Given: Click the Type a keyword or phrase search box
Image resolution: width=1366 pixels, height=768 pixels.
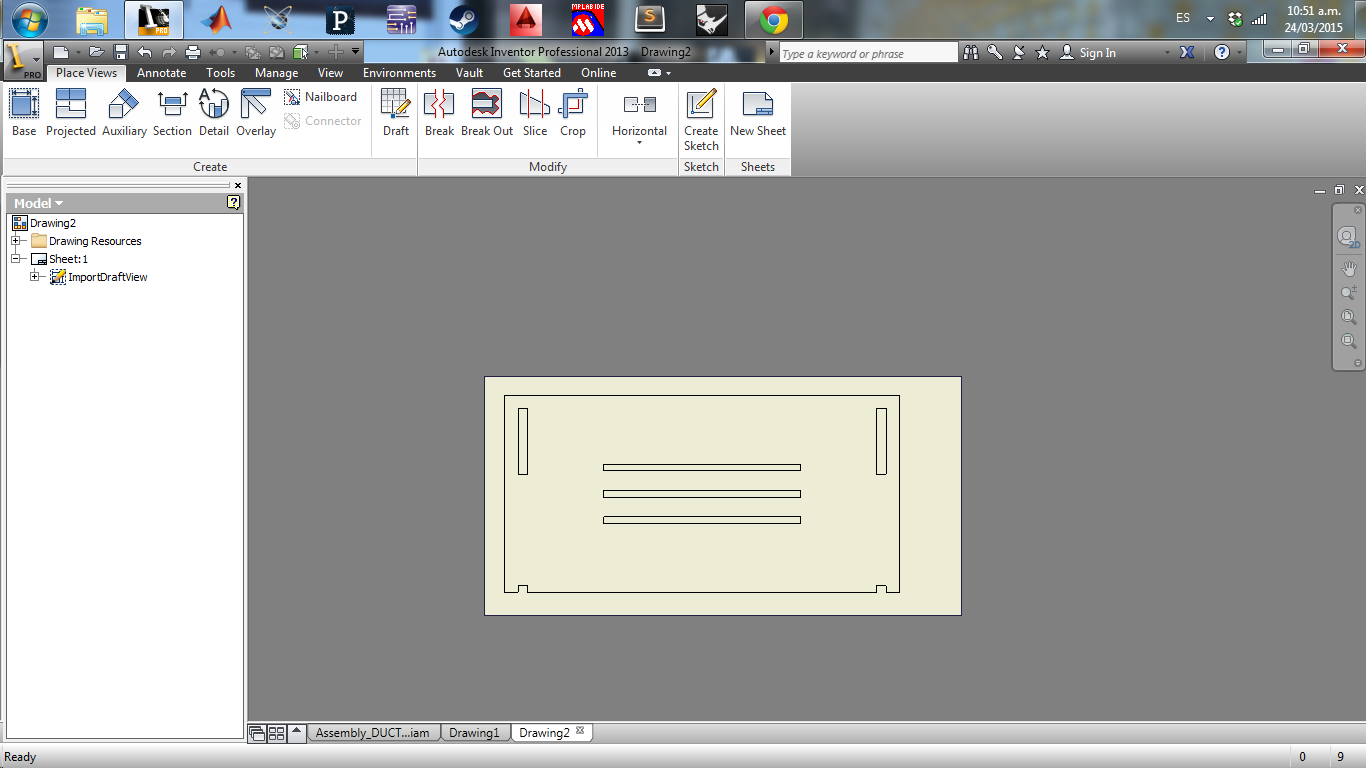Looking at the screenshot, I should click(x=868, y=53).
